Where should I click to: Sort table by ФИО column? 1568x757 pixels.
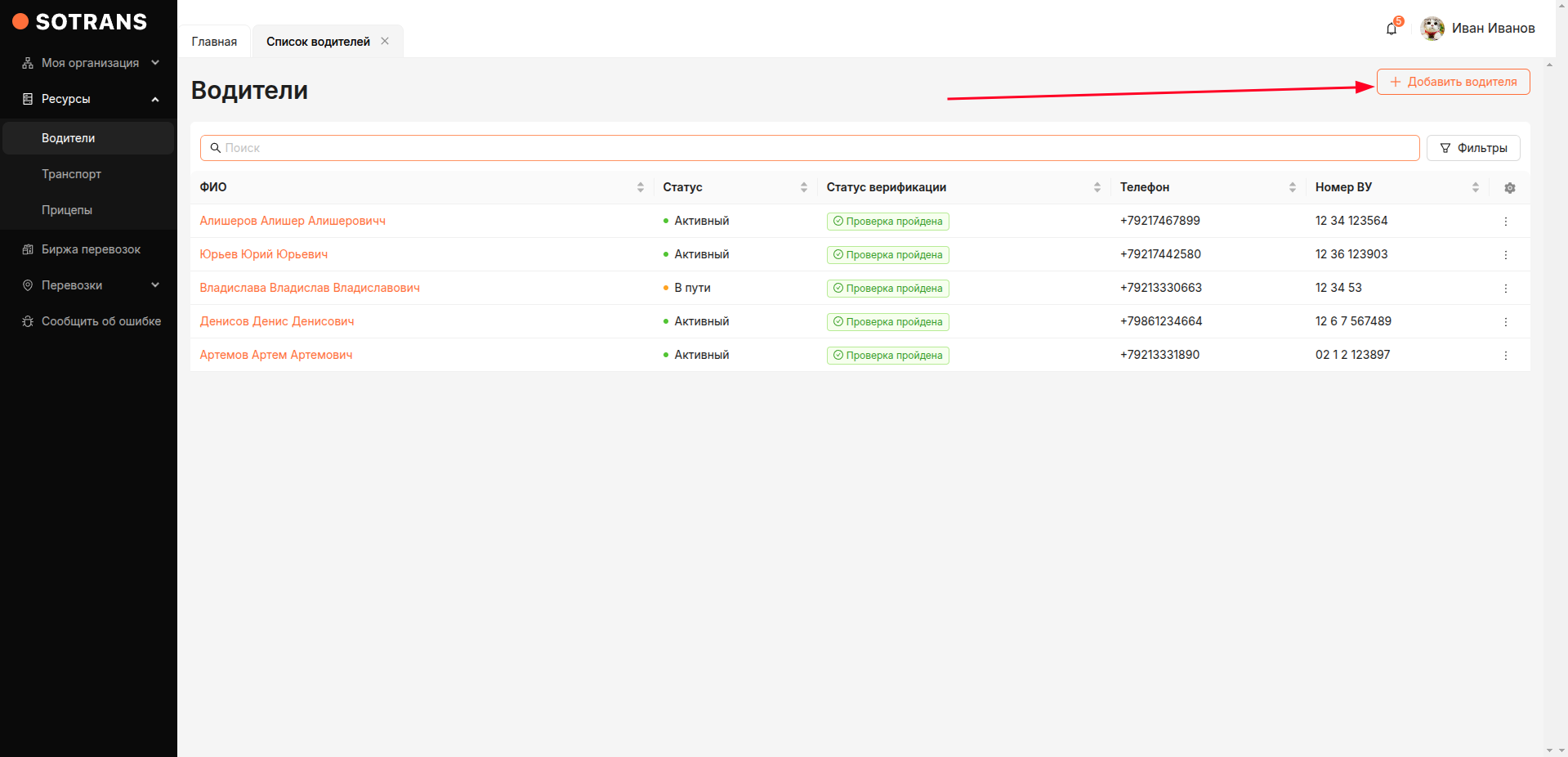[640, 187]
